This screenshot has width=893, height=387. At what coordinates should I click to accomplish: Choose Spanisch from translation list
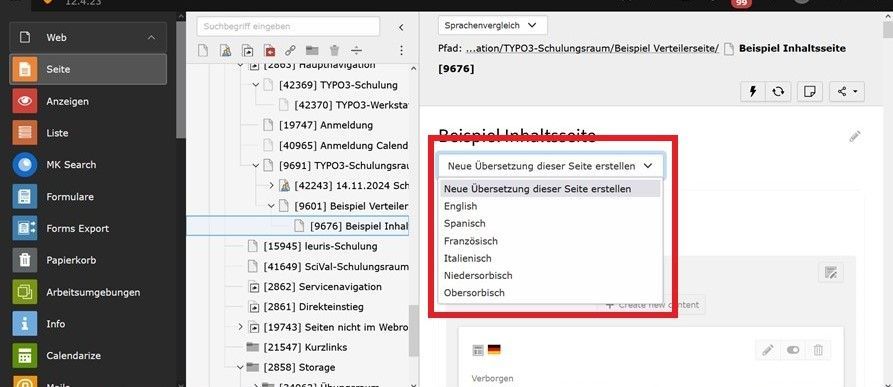(x=551, y=224)
